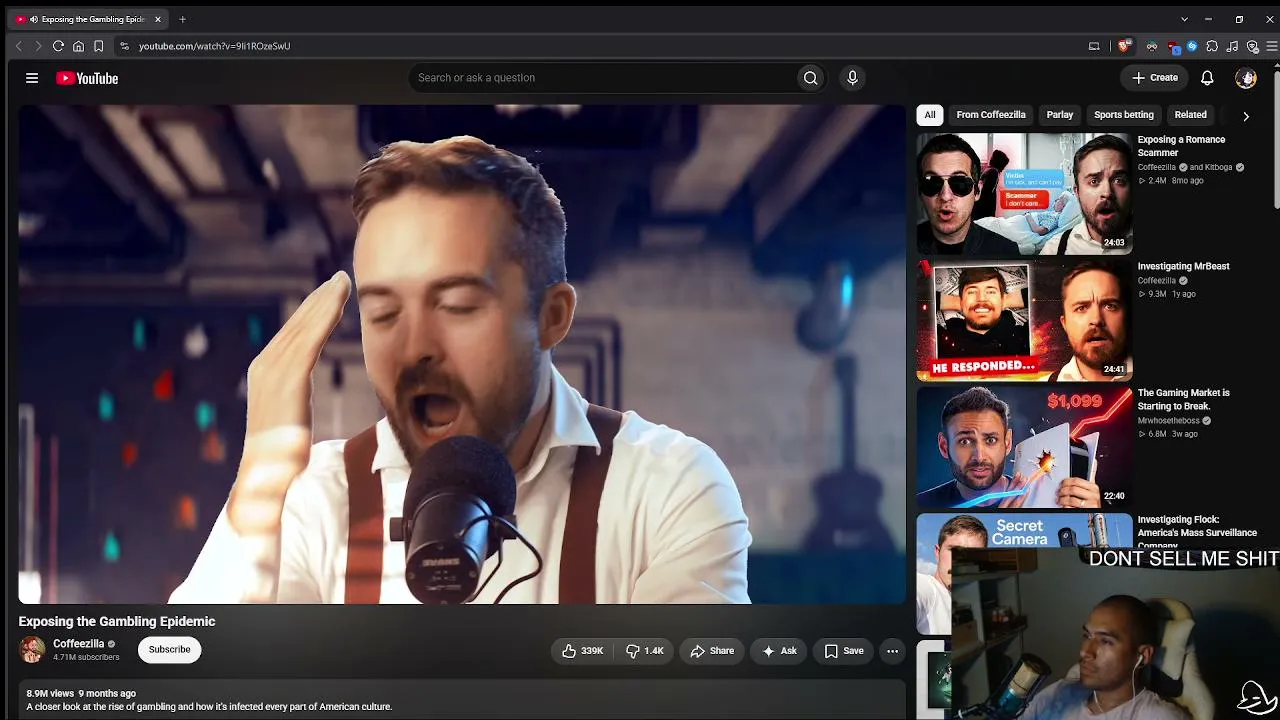Screen dimensions: 1280x720
Task: Select the Related chip
Action: (x=1190, y=115)
